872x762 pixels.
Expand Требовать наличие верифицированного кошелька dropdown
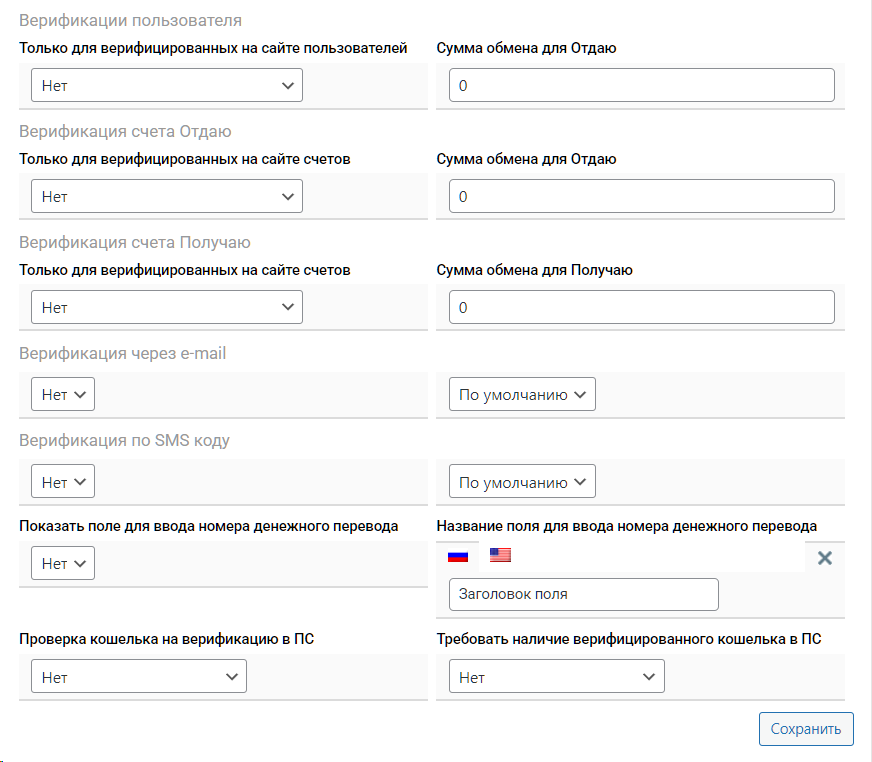pos(556,678)
